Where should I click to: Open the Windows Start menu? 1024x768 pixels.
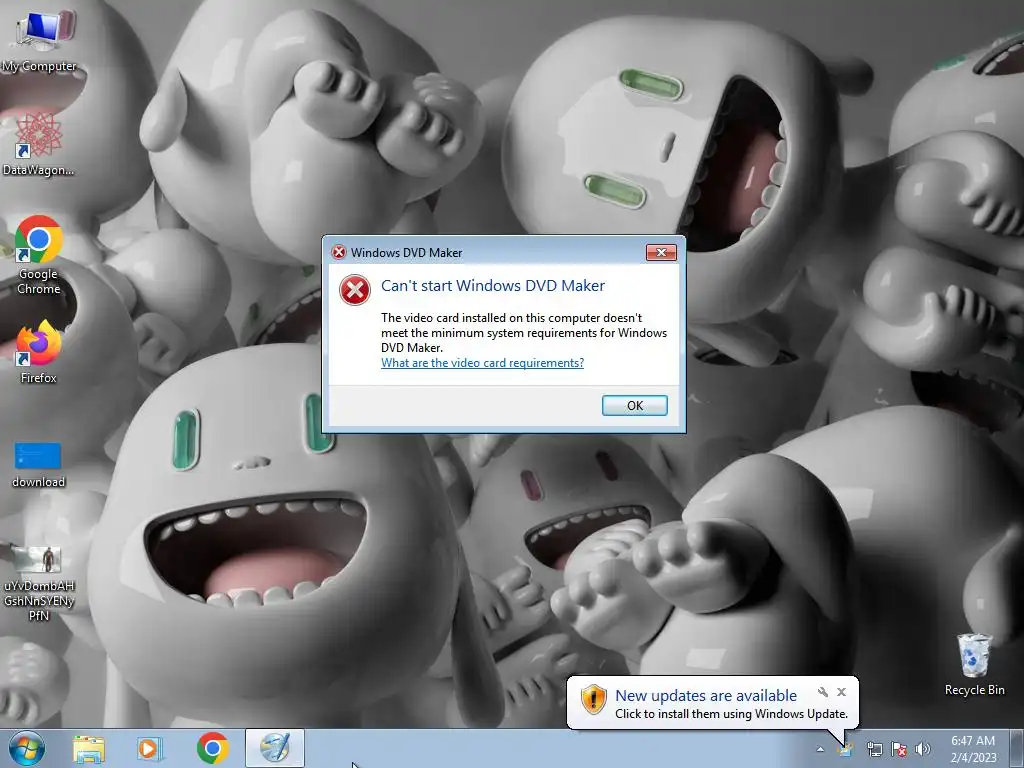26,748
